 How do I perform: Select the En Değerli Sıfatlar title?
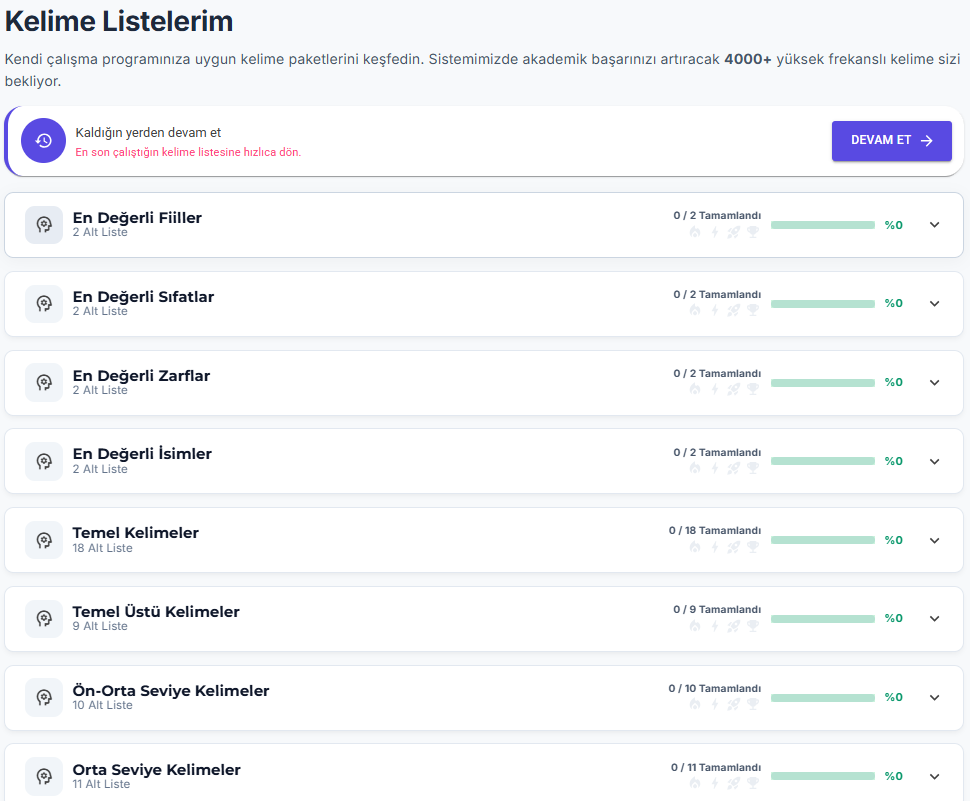pos(144,297)
